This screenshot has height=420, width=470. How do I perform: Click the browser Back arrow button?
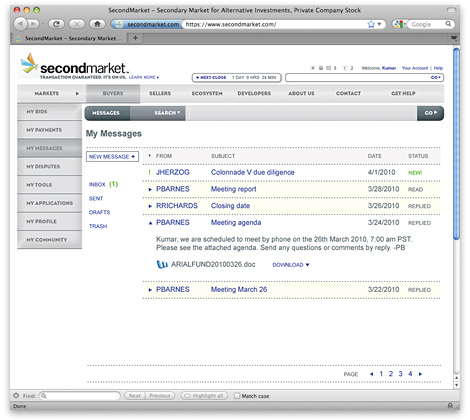pyautogui.click(x=21, y=24)
